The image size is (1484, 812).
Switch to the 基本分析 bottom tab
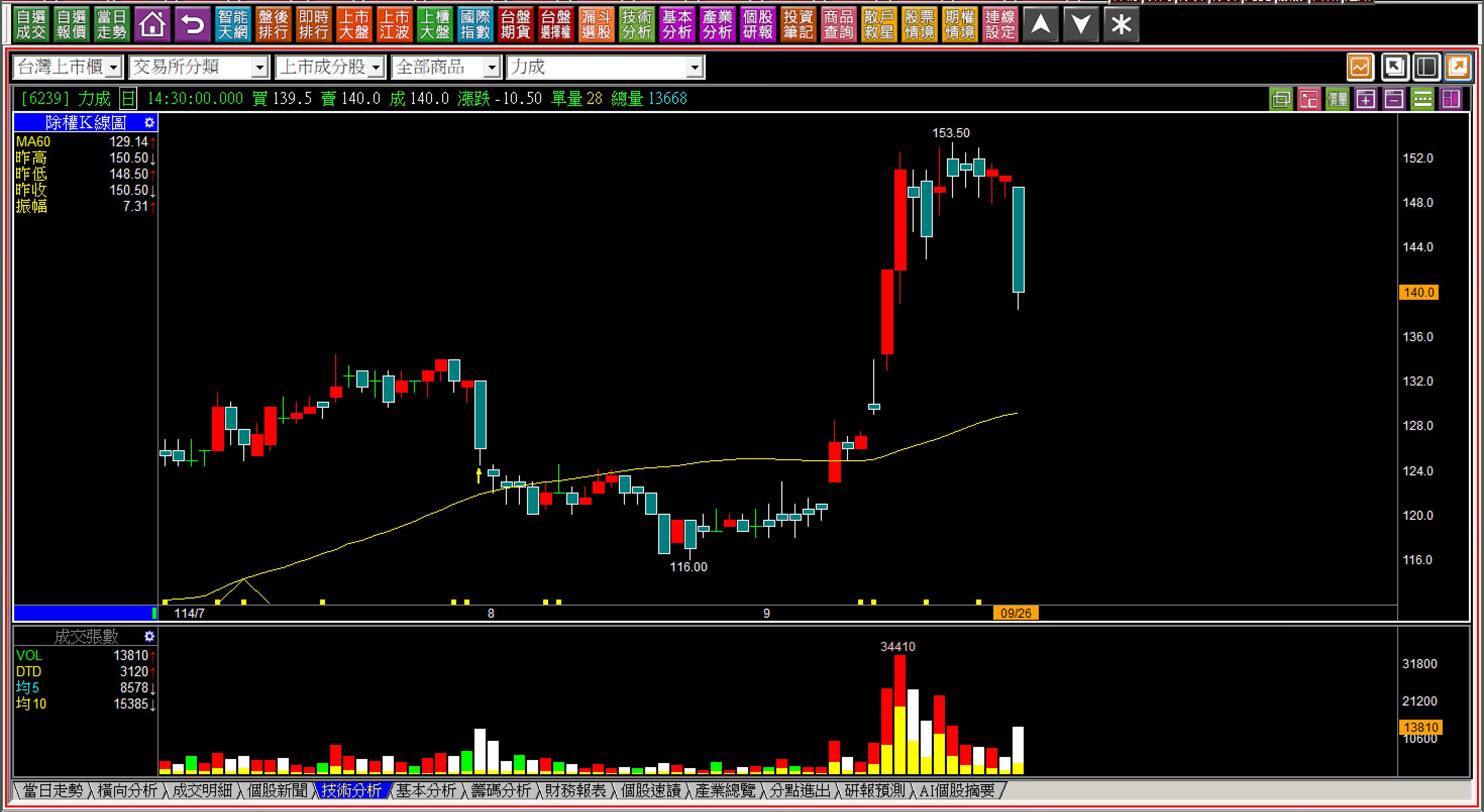pyautogui.click(x=426, y=791)
